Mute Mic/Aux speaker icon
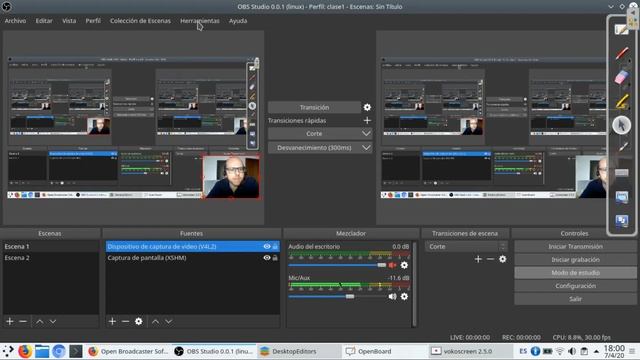The width and height of the screenshot is (640, 360). point(392,296)
